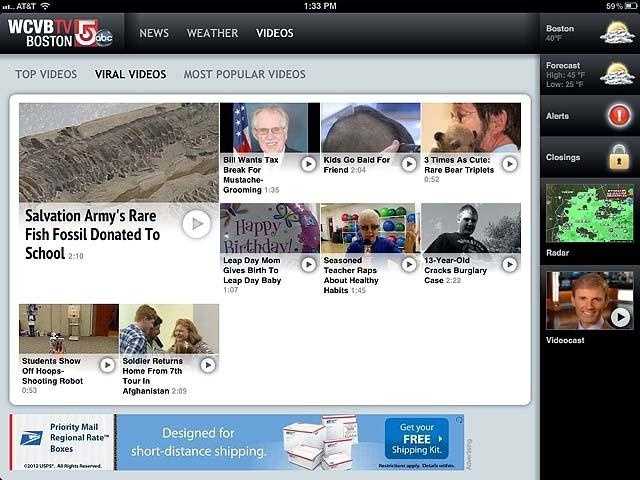
Task: Play the Kids Go Bald For Friend video
Action: coord(408,164)
